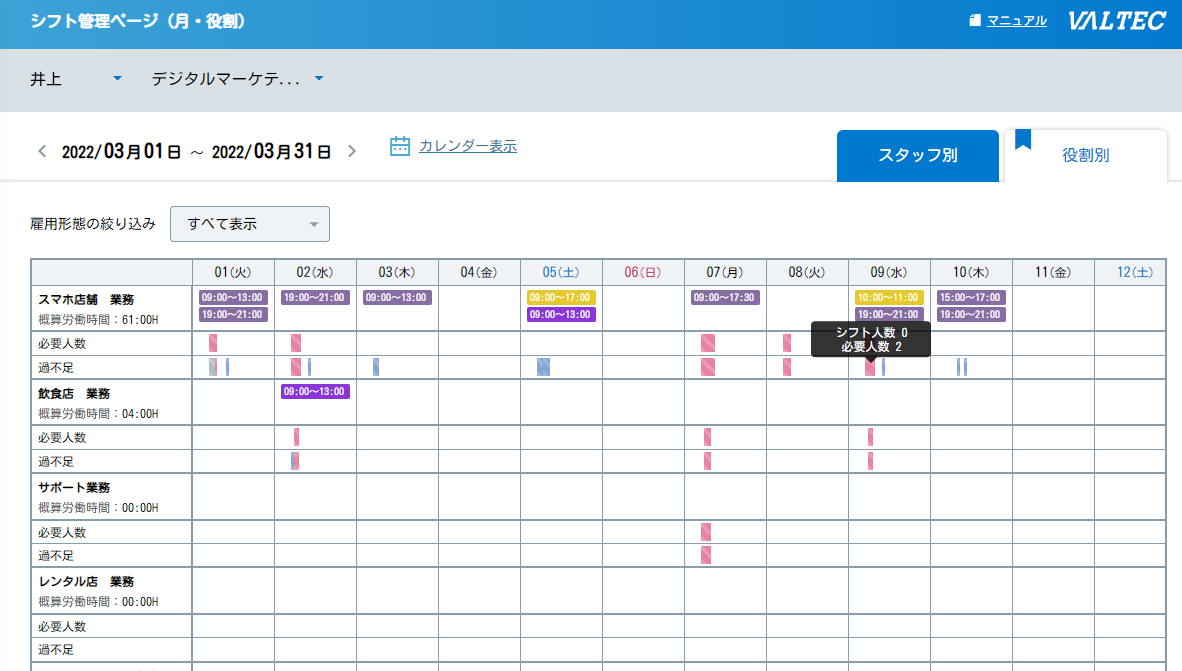This screenshot has width=1182, height=671.
Task: Expand the 井上 staff dropdown
Action: 75,79
